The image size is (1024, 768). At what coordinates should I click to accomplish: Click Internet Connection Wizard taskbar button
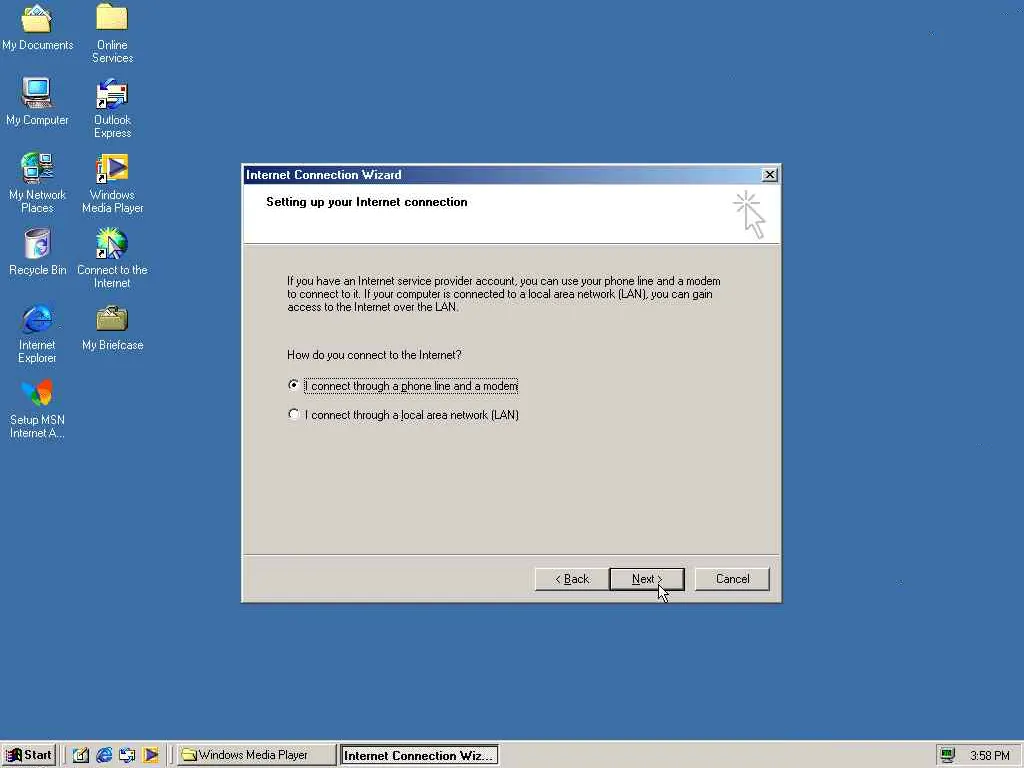point(419,755)
